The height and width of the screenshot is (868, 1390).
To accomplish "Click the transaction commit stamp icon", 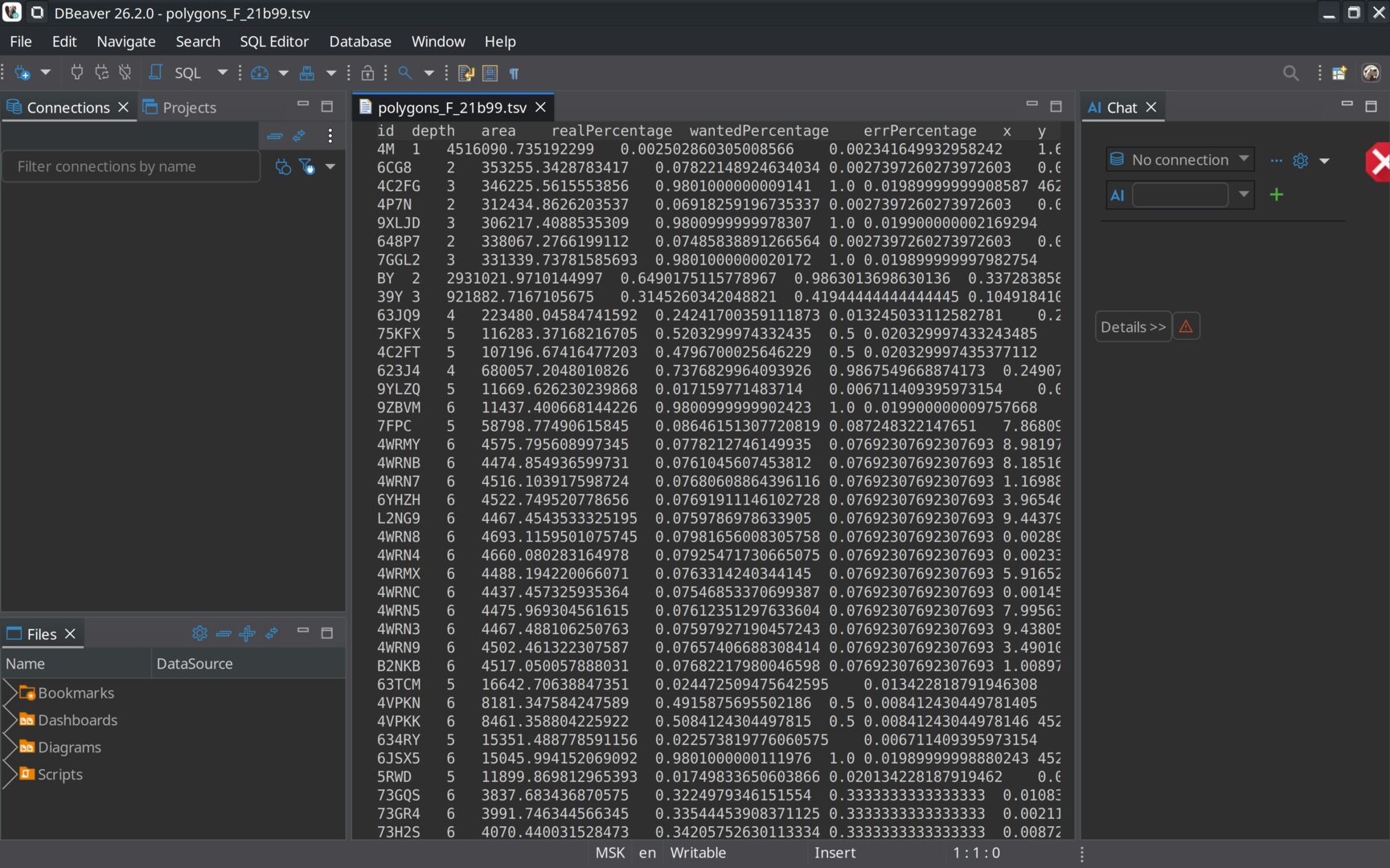I will [x=307, y=73].
